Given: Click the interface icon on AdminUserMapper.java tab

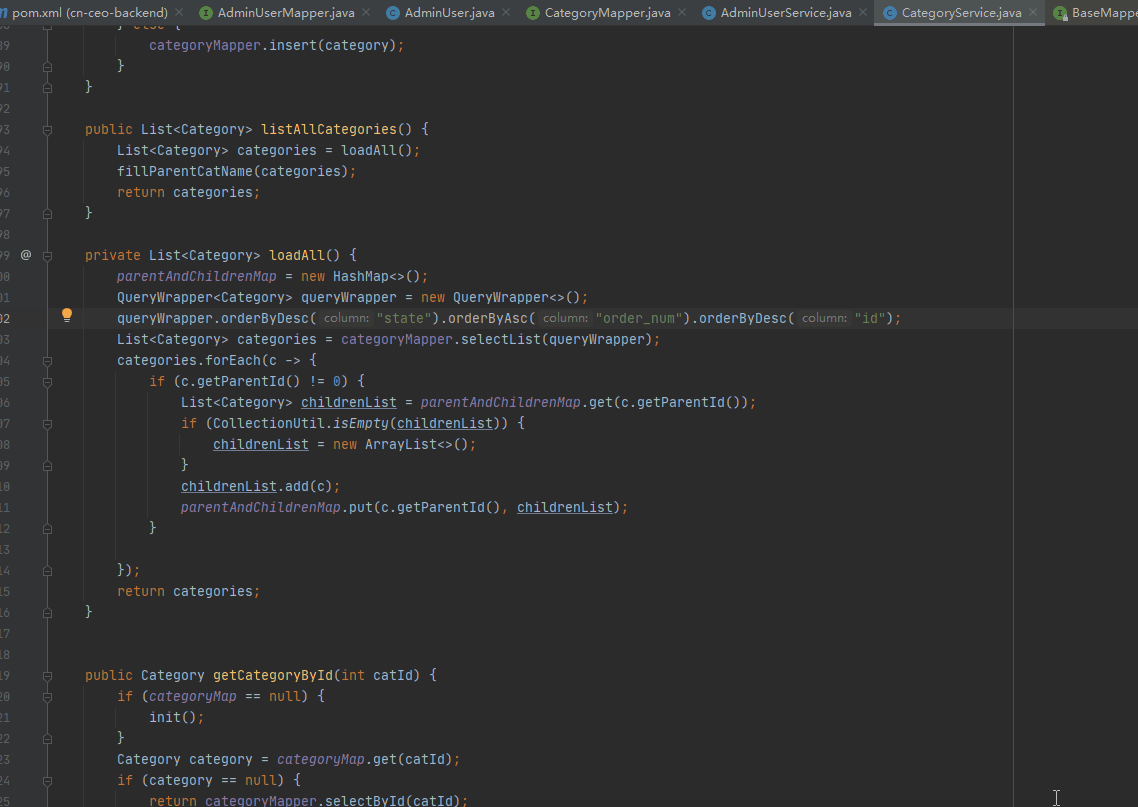Looking at the screenshot, I should point(206,12).
